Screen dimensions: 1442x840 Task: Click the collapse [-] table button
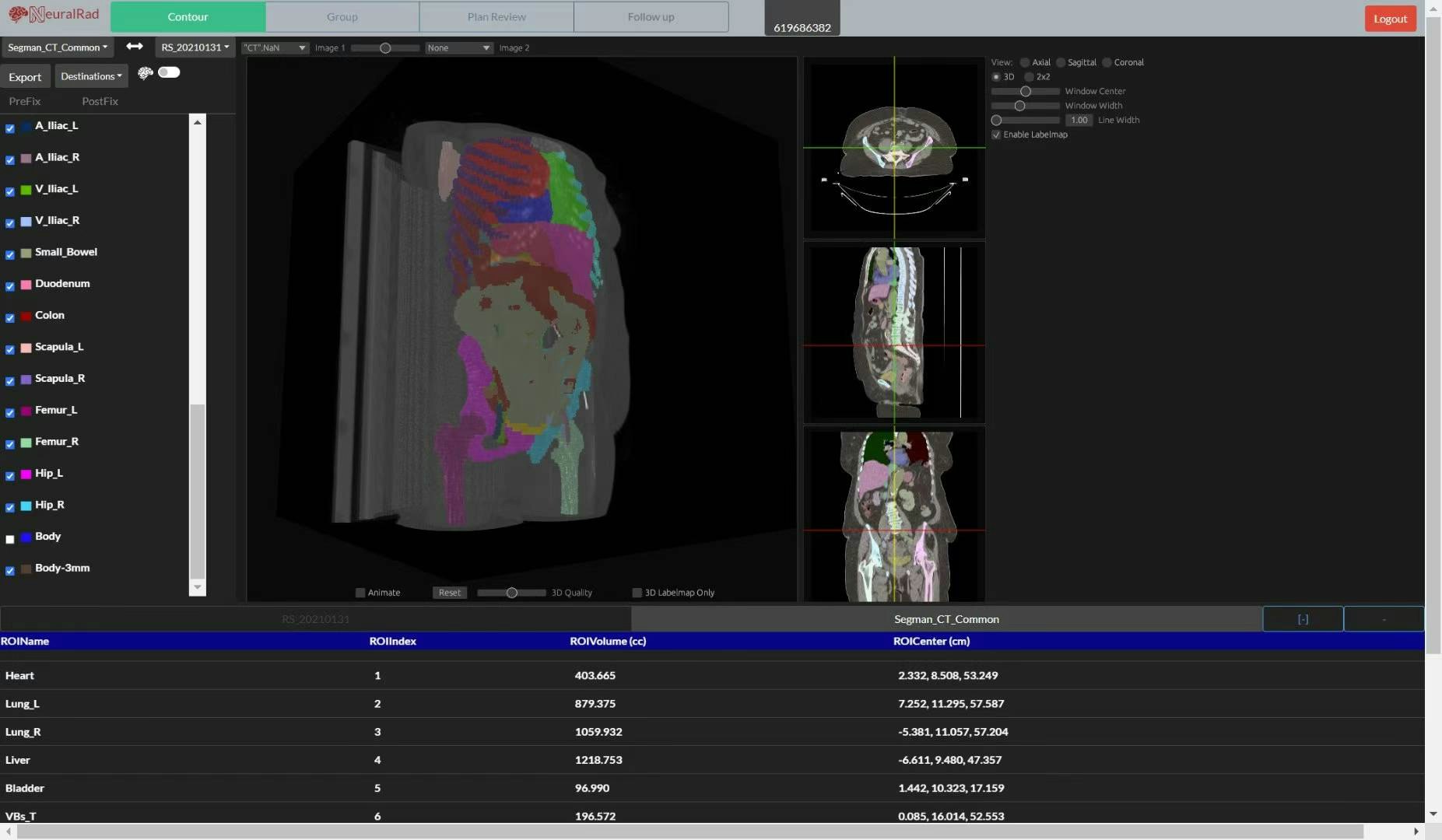tap(1302, 619)
